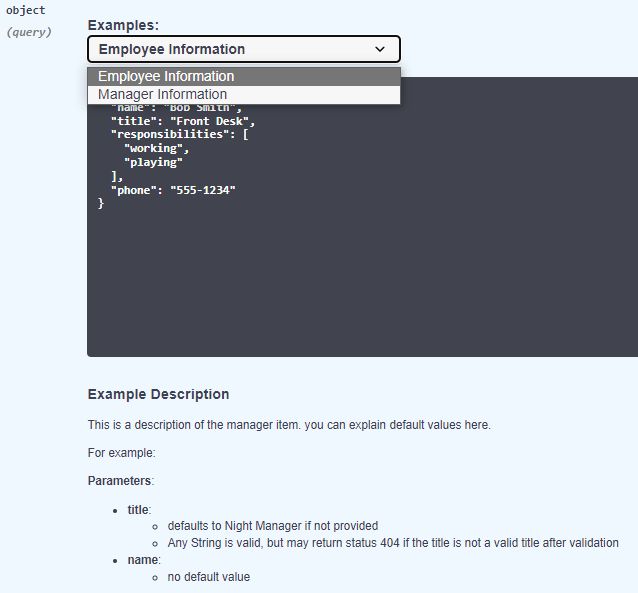Click the "phone": "555-1234" JSON line
Viewport: 638px width, 593px height.
173,190
